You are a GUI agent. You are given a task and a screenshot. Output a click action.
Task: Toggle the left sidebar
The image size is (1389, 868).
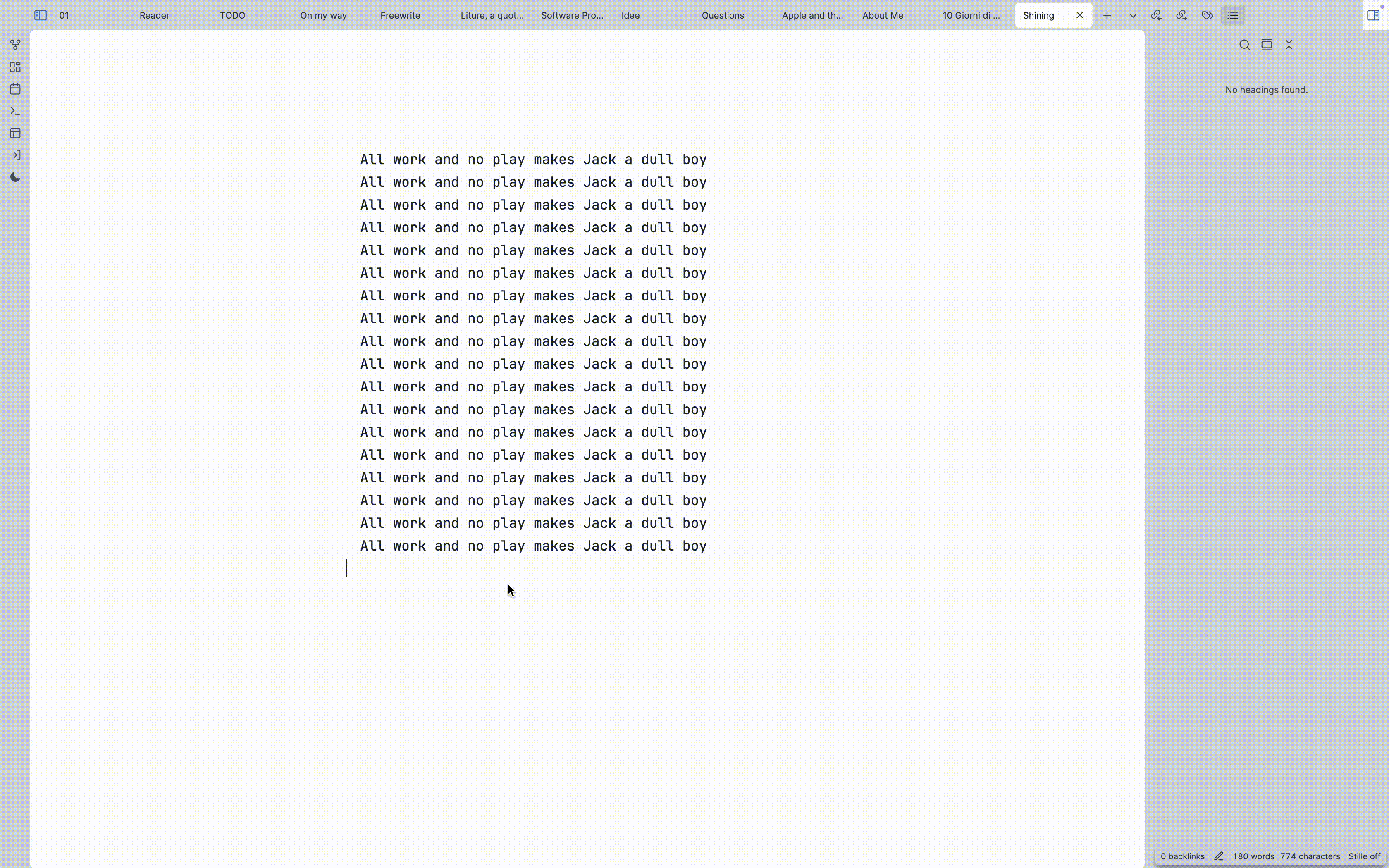[x=40, y=16]
